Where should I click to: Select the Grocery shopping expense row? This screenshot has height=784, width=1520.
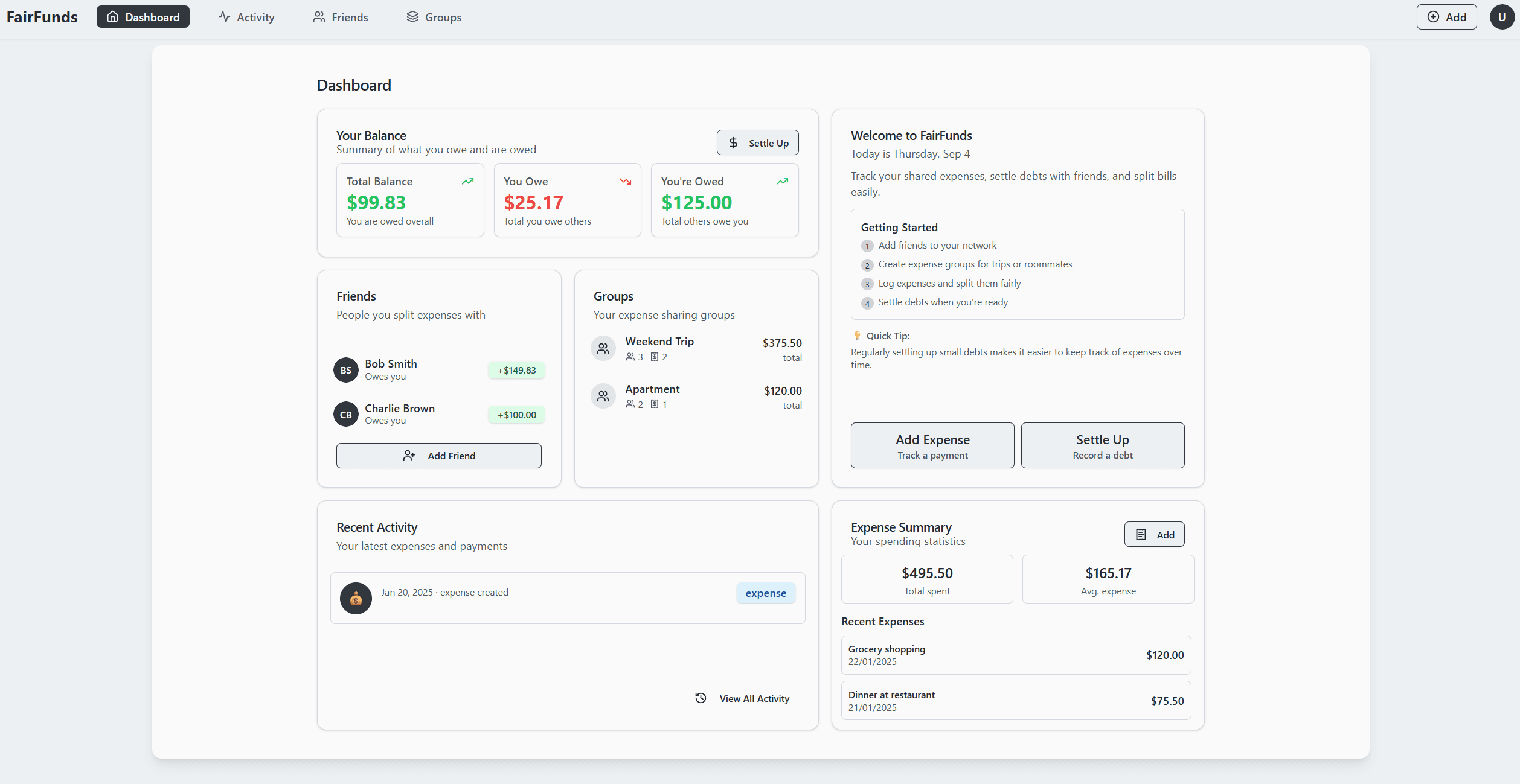[x=1016, y=655]
